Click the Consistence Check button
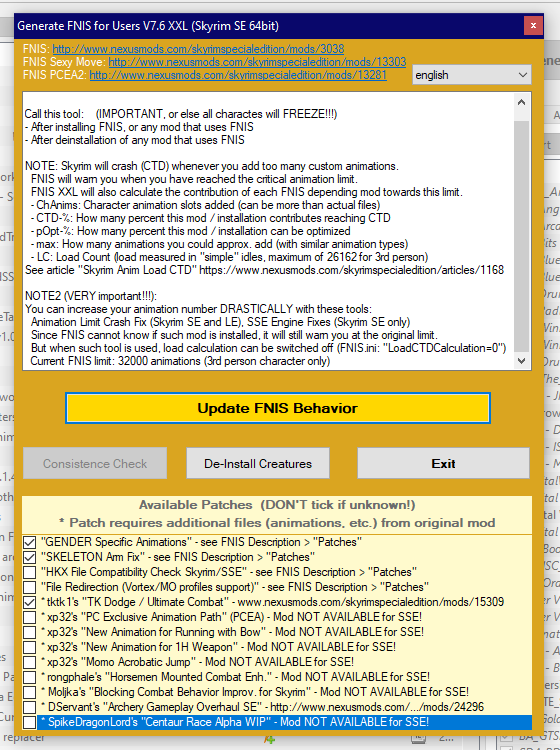 click(95, 463)
